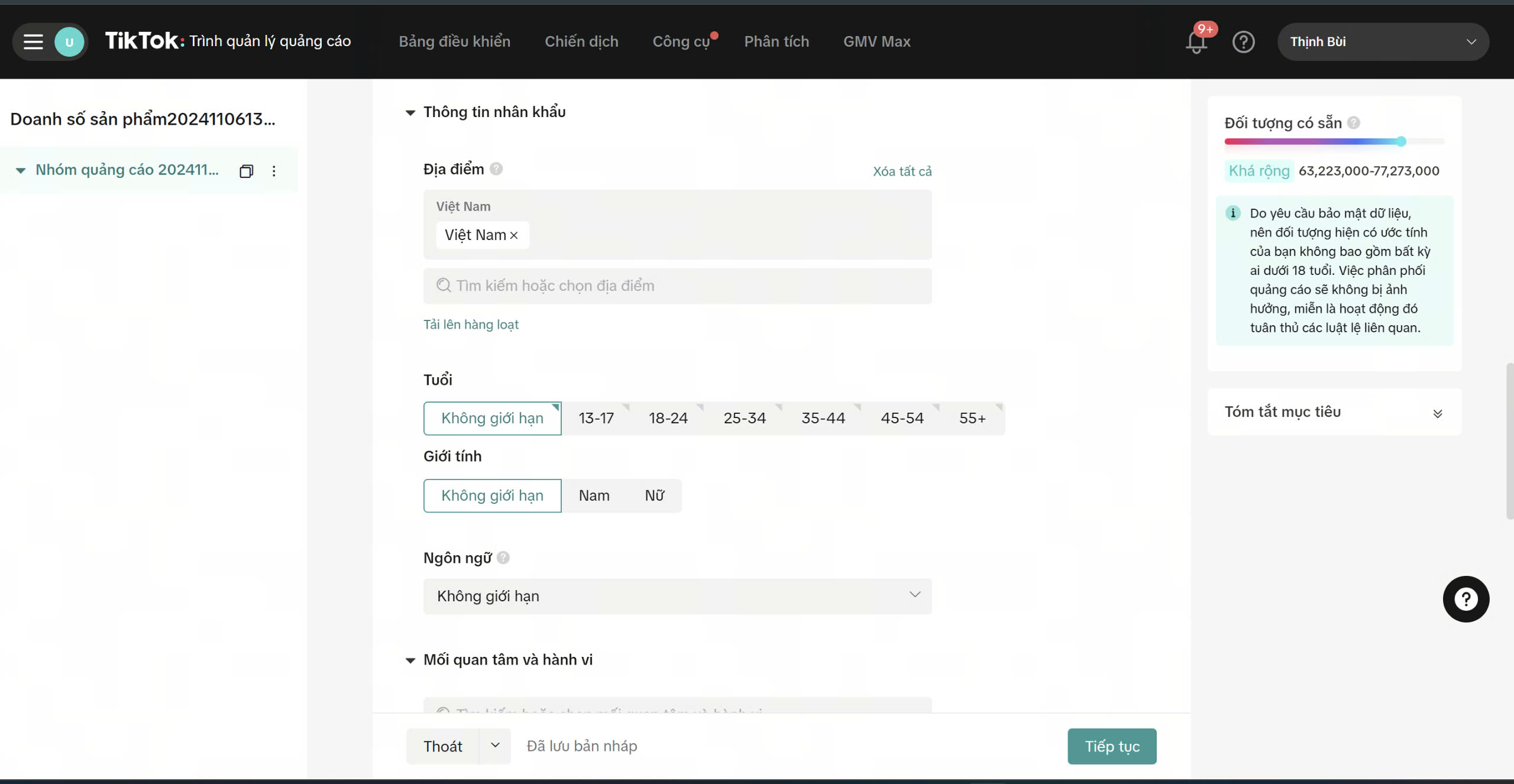Image resolution: width=1514 pixels, height=784 pixels.
Task: Select gender Không giới hạn option
Action: 492,495
